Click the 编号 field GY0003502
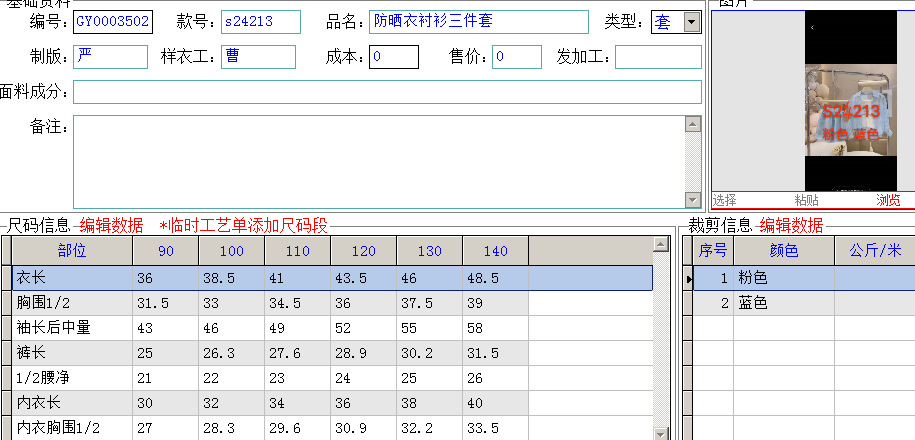The width and height of the screenshot is (915, 440). pos(113,22)
